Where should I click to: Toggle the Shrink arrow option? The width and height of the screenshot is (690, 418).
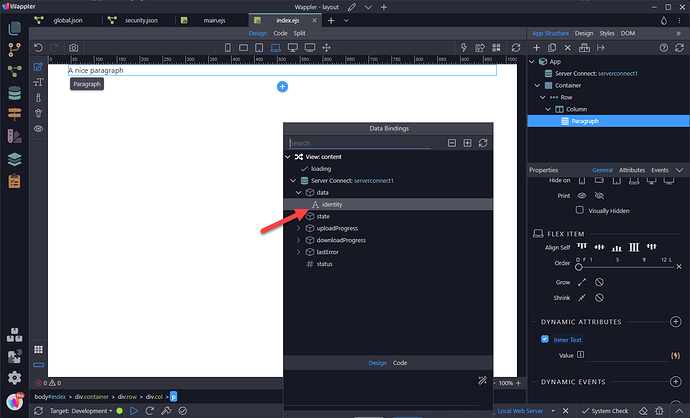(x=582, y=298)
